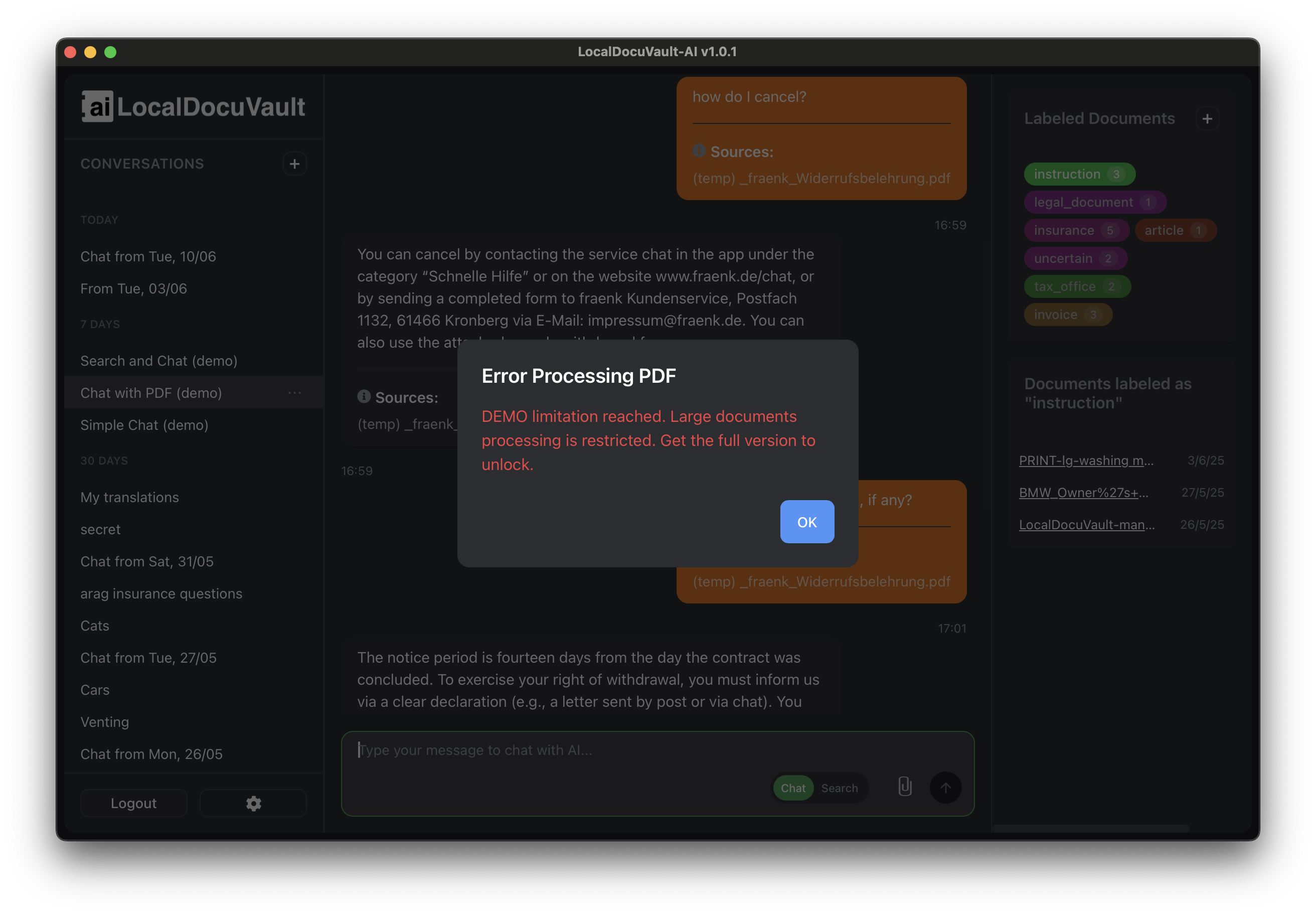Filter documents by the invoice label
The height and width of the screenshot is (915, 1316).
click(1068, 315)
